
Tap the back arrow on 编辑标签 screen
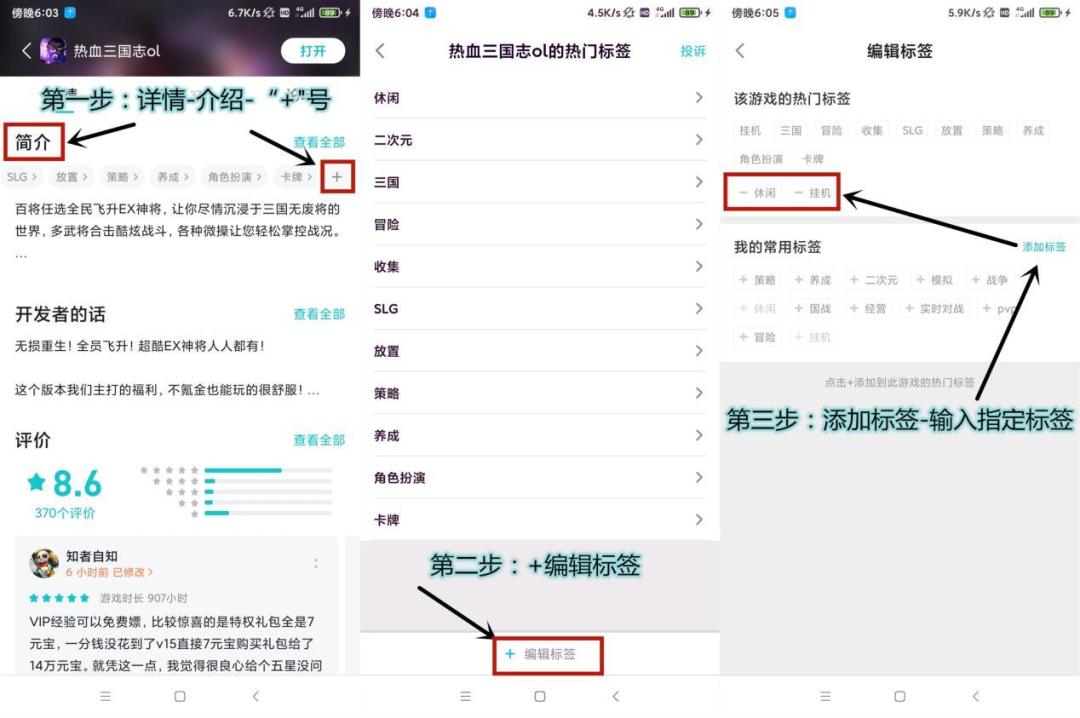point(740,50)
